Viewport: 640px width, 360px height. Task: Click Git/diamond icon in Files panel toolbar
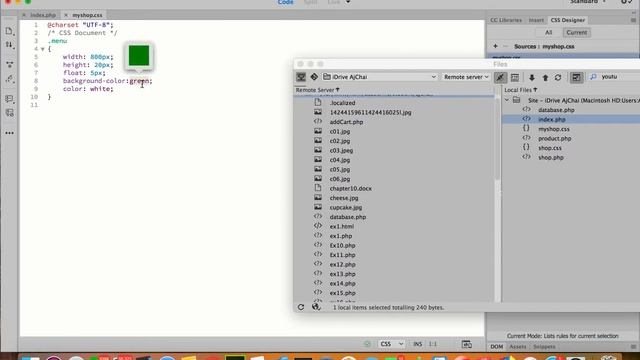point(314,77)
